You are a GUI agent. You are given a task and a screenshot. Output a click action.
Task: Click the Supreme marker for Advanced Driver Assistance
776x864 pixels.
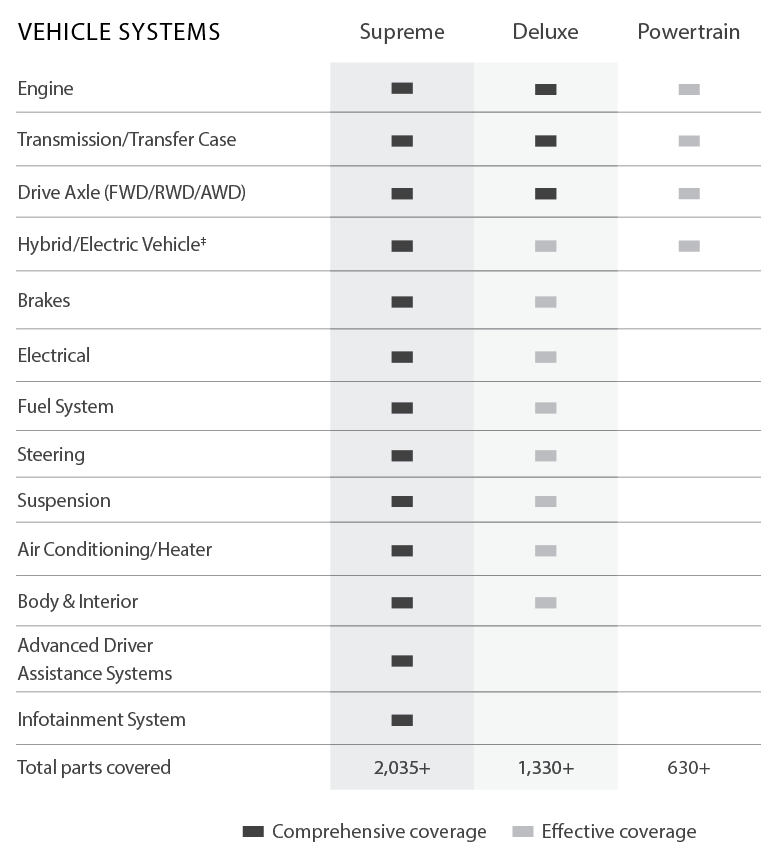coord(402,661)
